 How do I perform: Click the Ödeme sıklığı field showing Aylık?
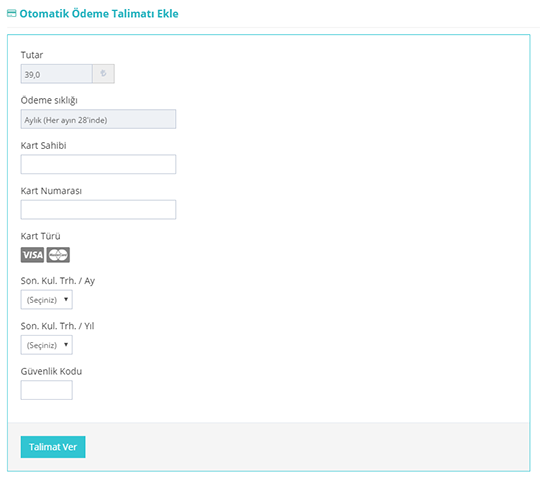click(x=98, y=119)
